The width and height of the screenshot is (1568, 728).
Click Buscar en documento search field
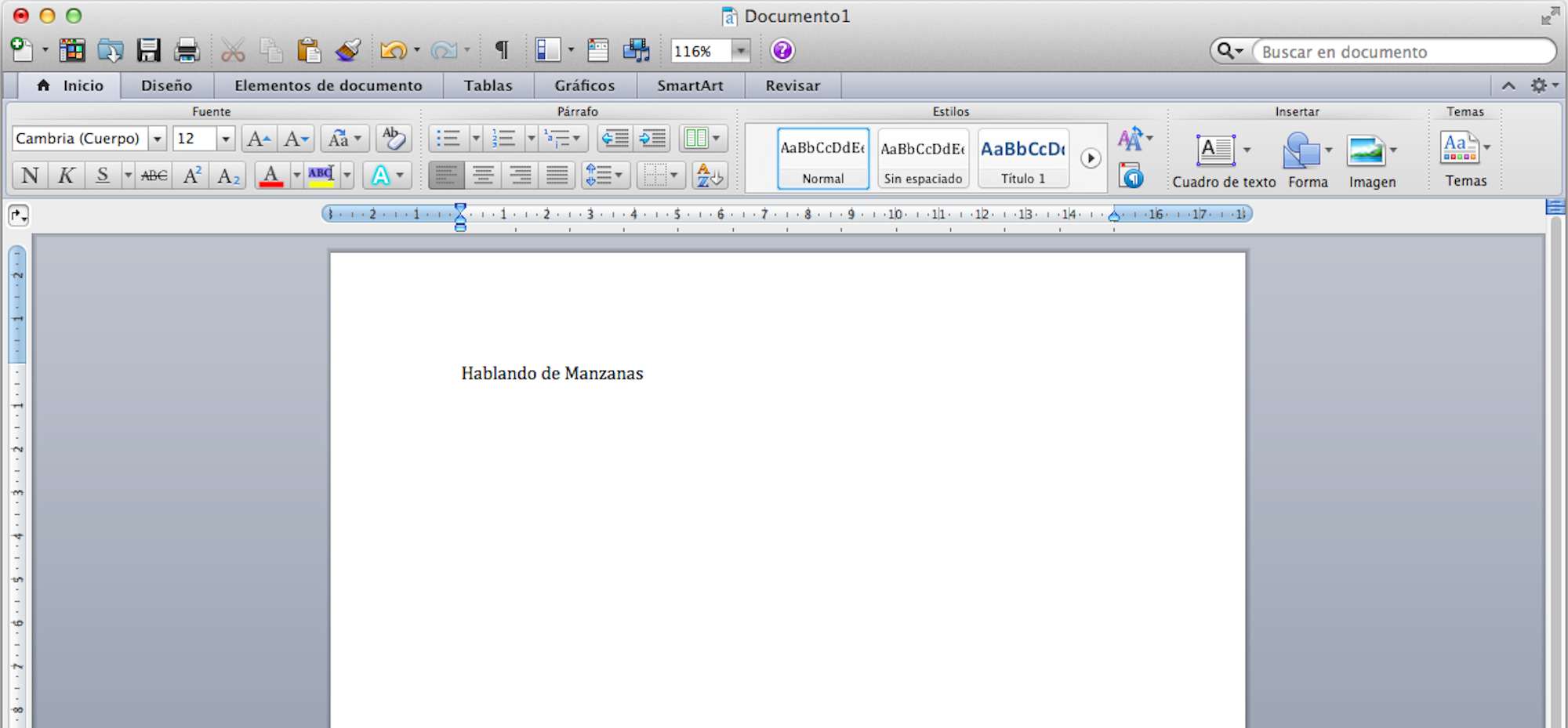click(1403, 52)
